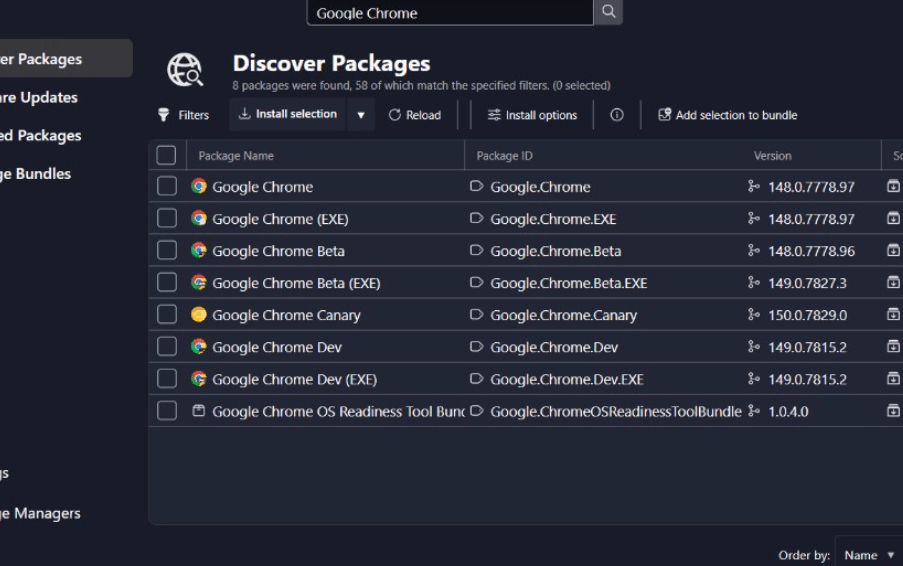Click the package details info icon

coord(616,115)
